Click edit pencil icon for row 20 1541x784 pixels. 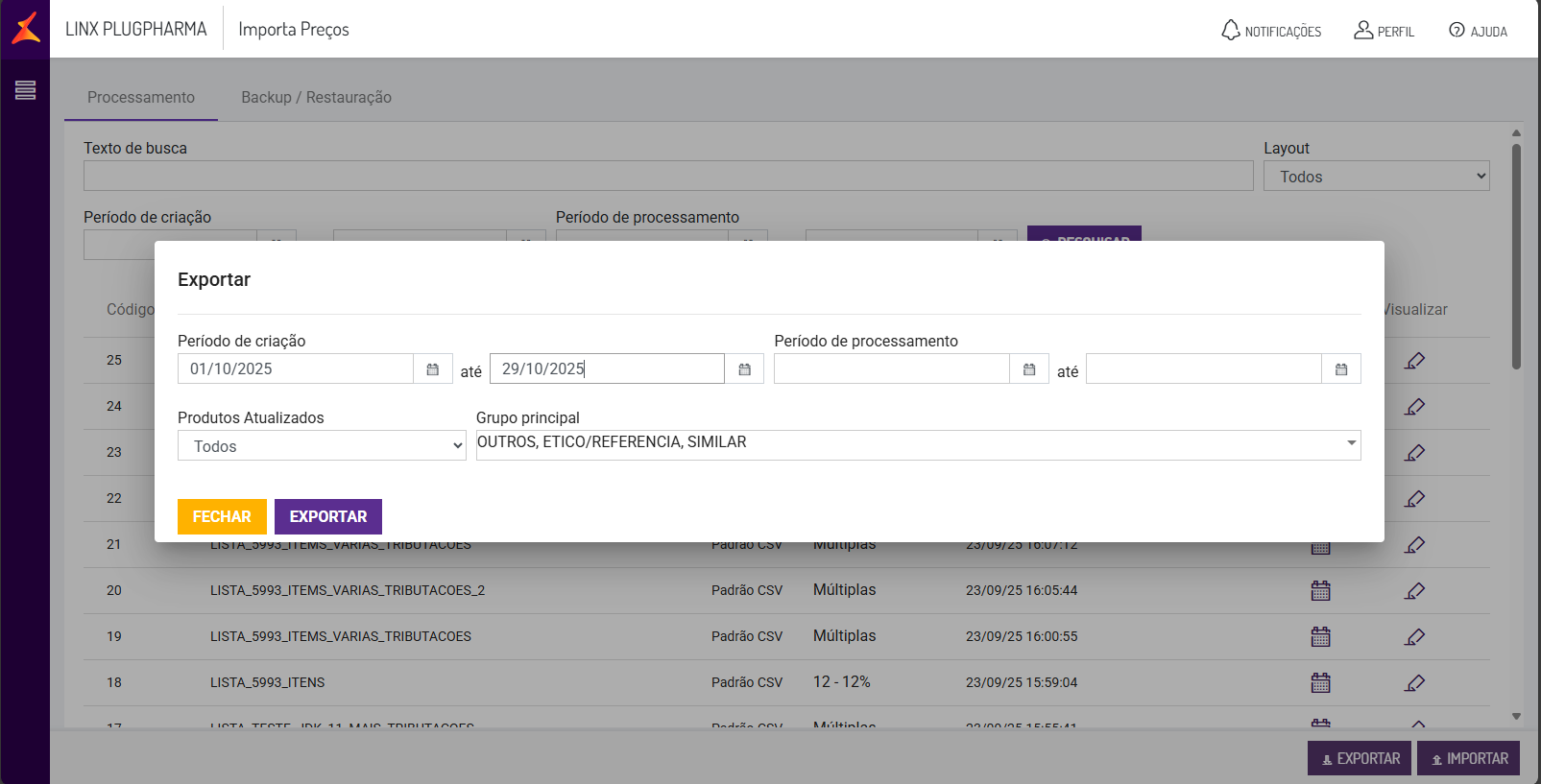[1414, 591]
